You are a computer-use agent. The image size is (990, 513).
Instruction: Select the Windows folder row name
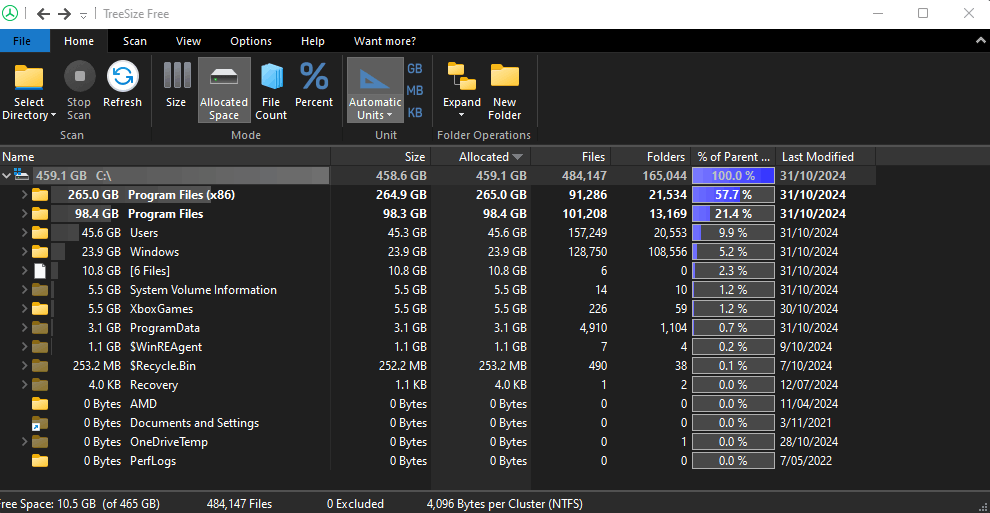[x=155, y=252]
